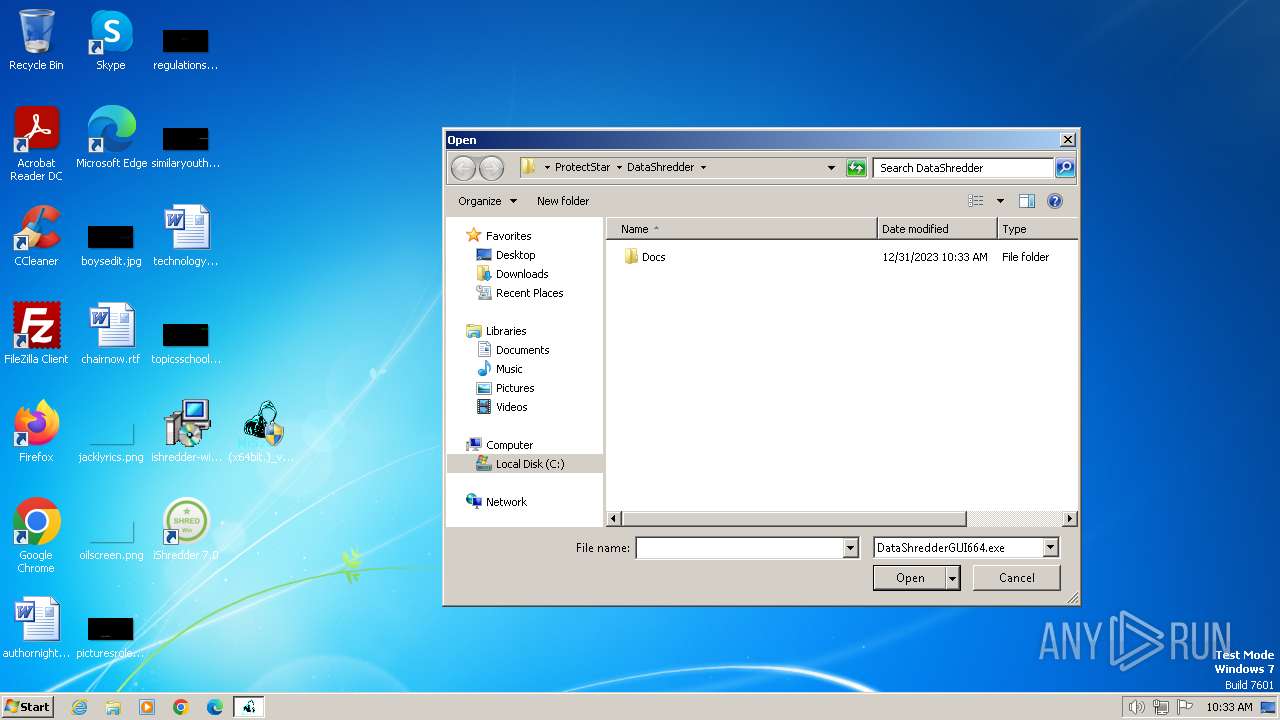Open Google Chrome desktop shortcut
The height and width of the screenshot is (720, 1280).
(36, 536)
